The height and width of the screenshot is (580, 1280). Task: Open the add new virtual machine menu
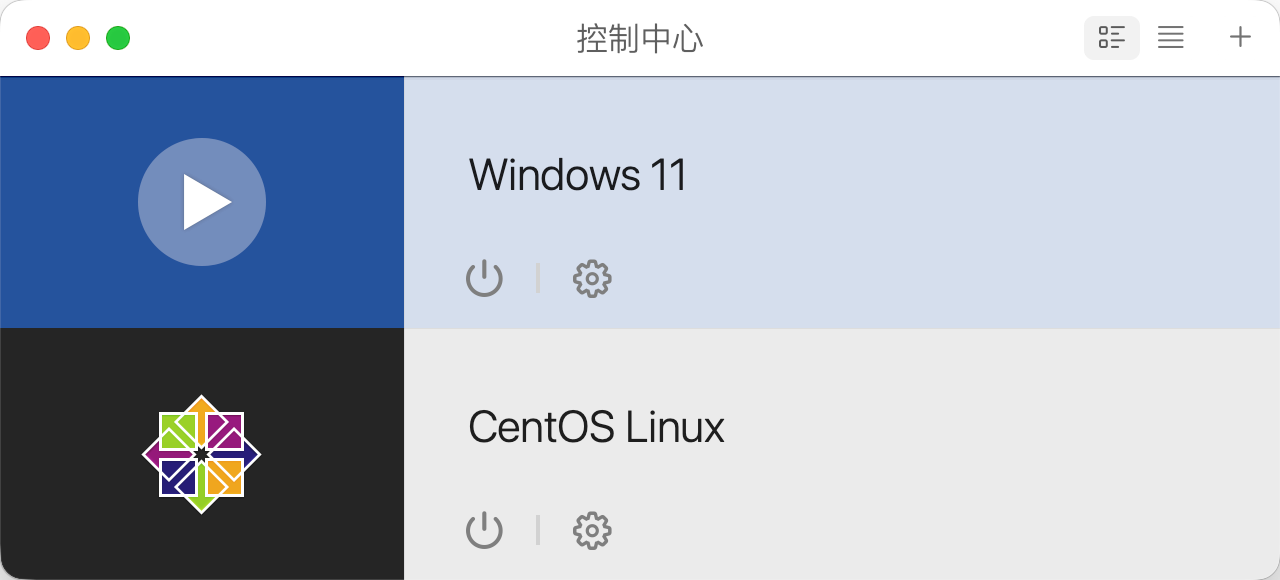click(1239, 37)
